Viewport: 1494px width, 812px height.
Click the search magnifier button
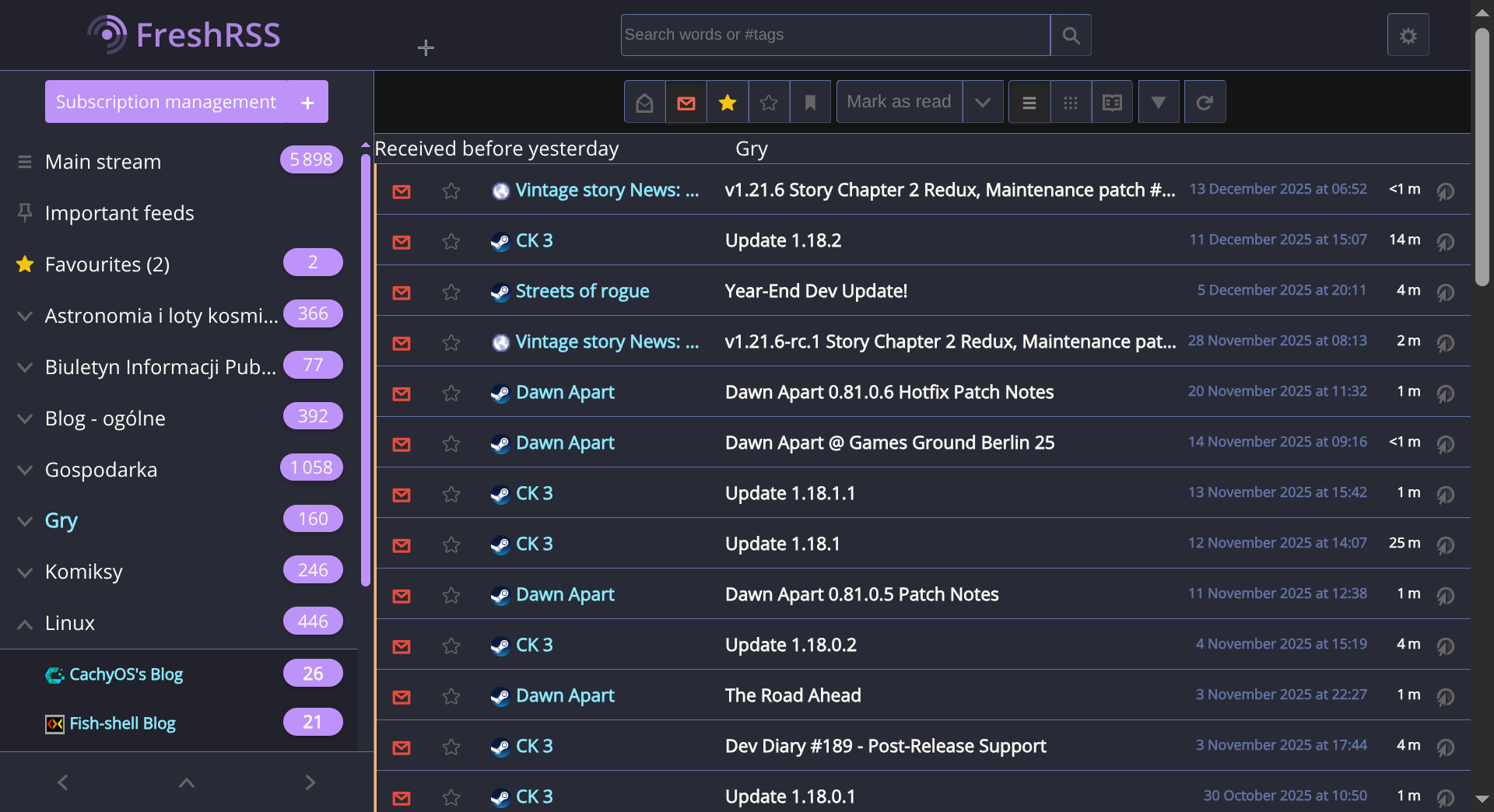point(1071,35)
